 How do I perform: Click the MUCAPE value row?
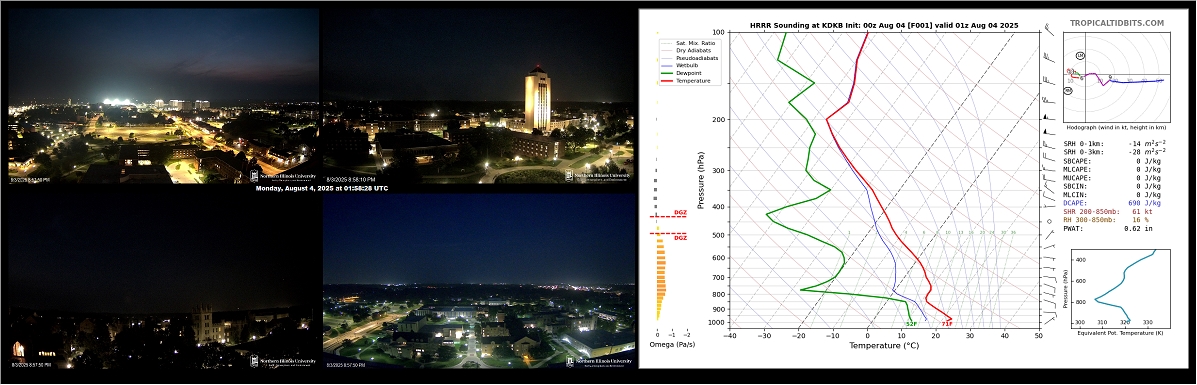point(1112,177)
